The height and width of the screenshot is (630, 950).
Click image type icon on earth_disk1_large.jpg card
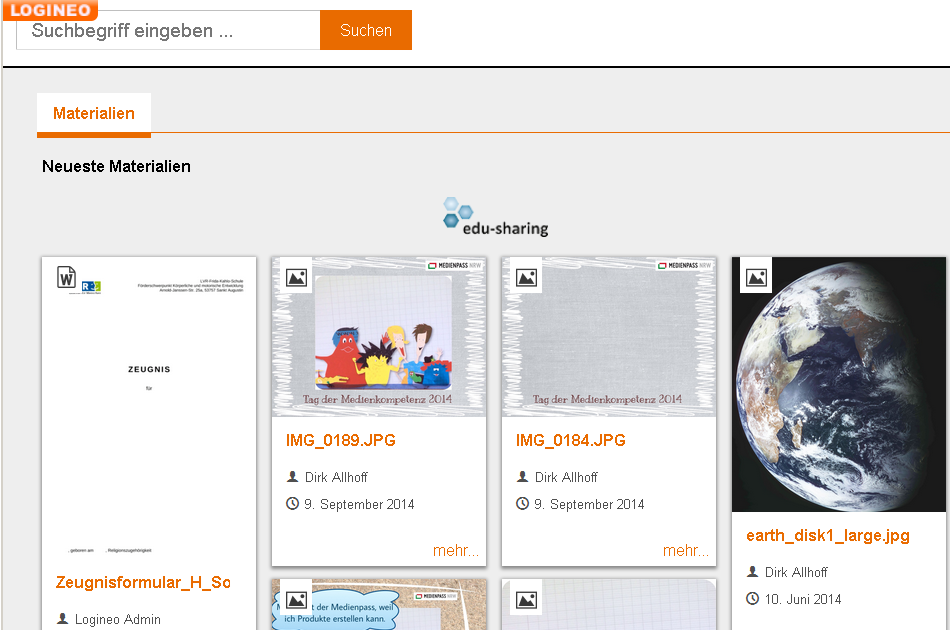(756, 277)
